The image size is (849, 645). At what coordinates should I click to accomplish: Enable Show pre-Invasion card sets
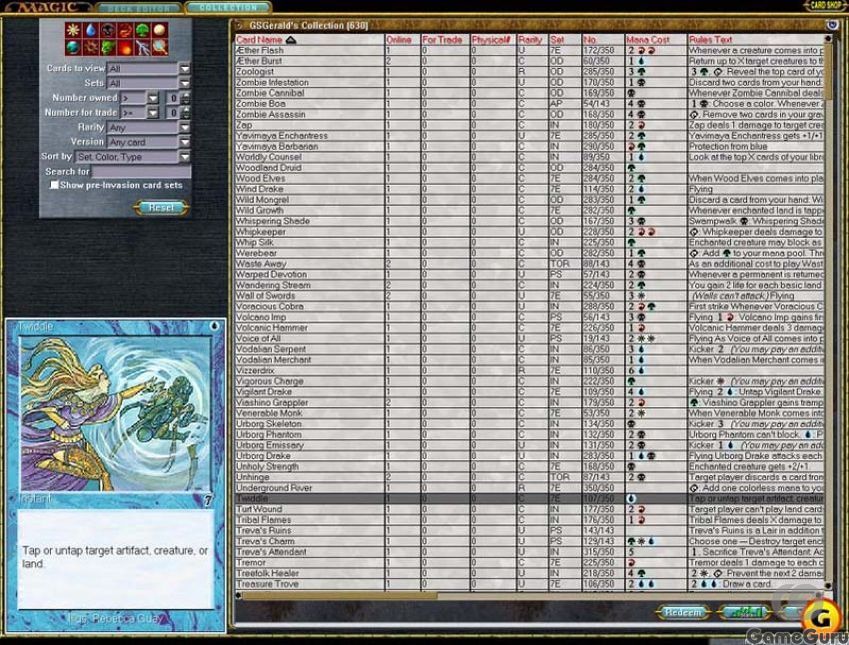click(55, 185)
